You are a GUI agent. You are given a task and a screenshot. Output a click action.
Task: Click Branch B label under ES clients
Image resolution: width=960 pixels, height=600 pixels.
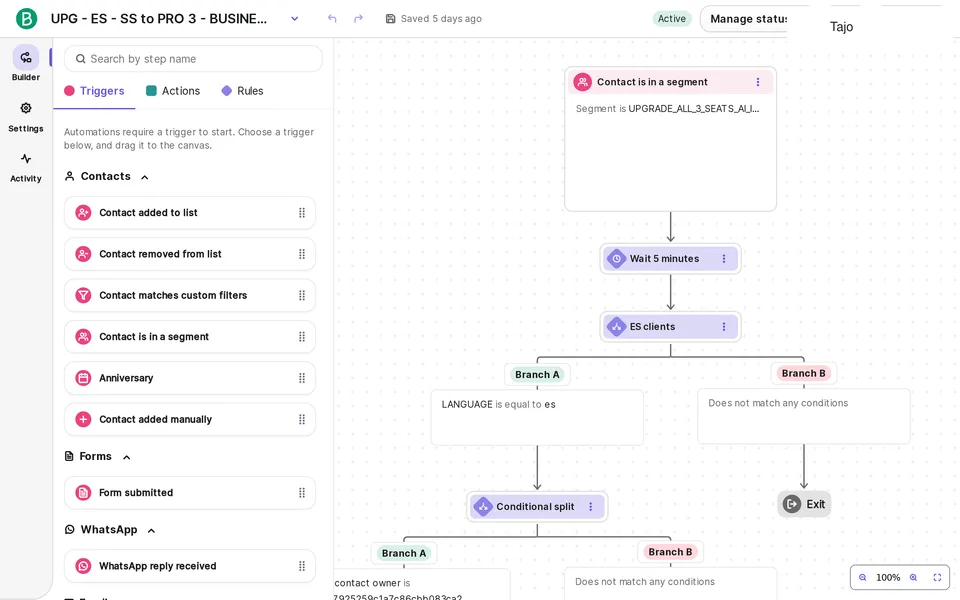[x=803, y=373]
